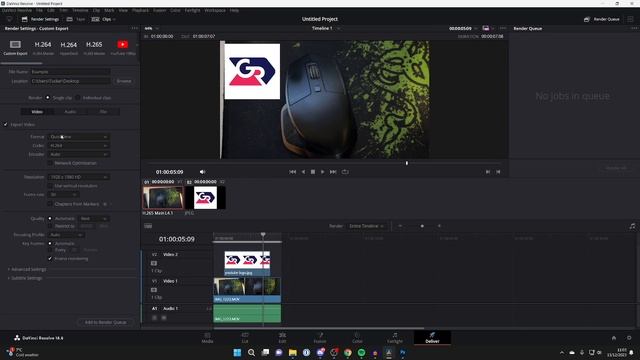Click the File Name input field
Screen dimensions: 640x360
[70, 71]
